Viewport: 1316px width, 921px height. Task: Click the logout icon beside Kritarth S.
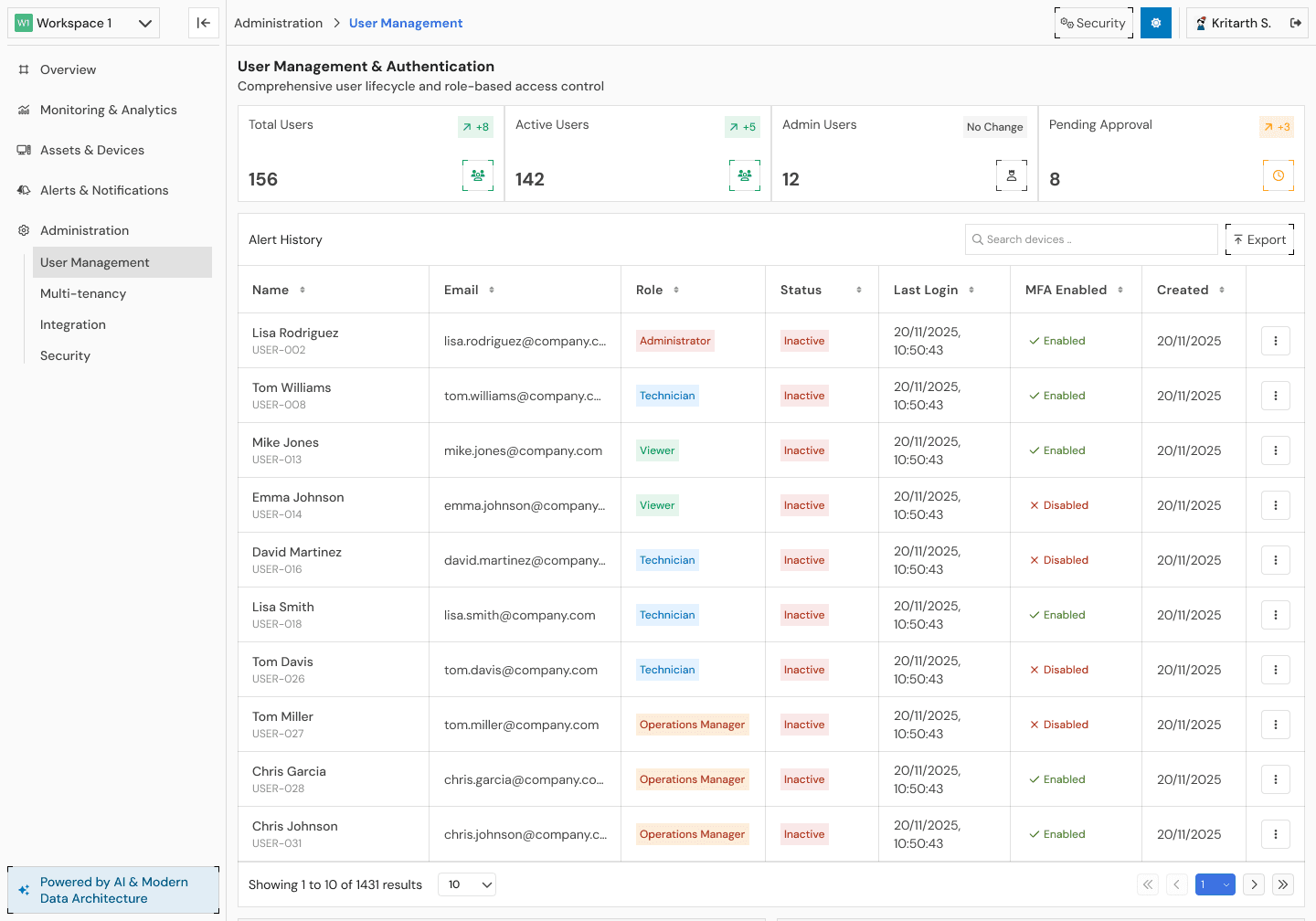(x=1296, y=23)
